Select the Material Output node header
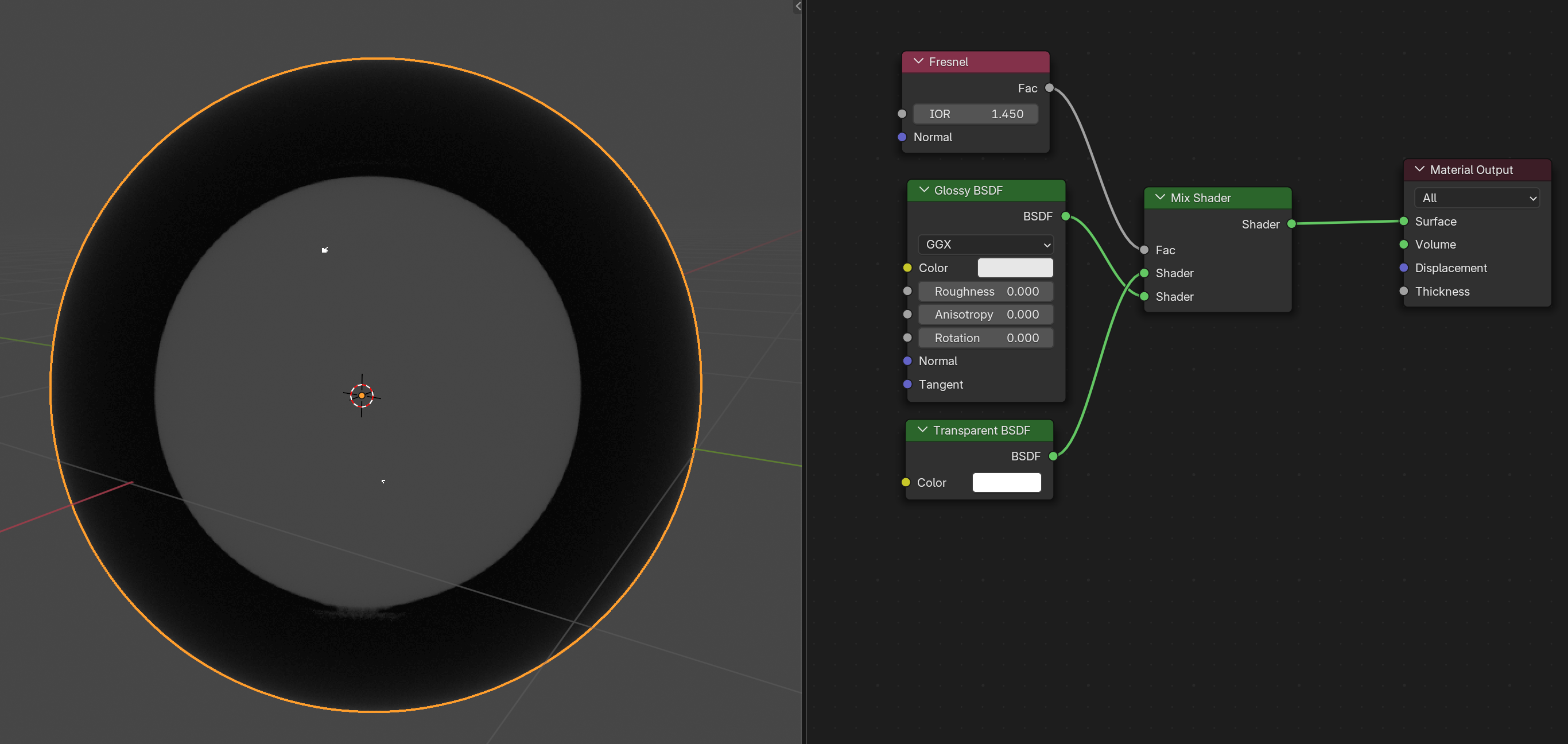This screenshot has width=1568, height=744. click(1477, 169)
